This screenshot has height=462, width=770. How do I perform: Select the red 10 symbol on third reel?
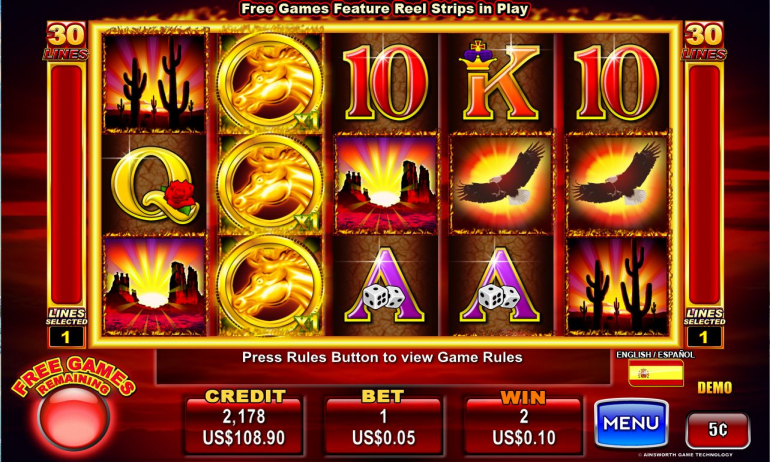385,82
